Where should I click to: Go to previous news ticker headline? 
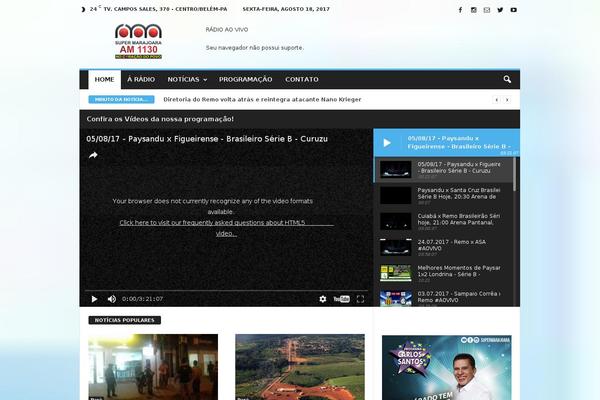click(x=497, y=100)
